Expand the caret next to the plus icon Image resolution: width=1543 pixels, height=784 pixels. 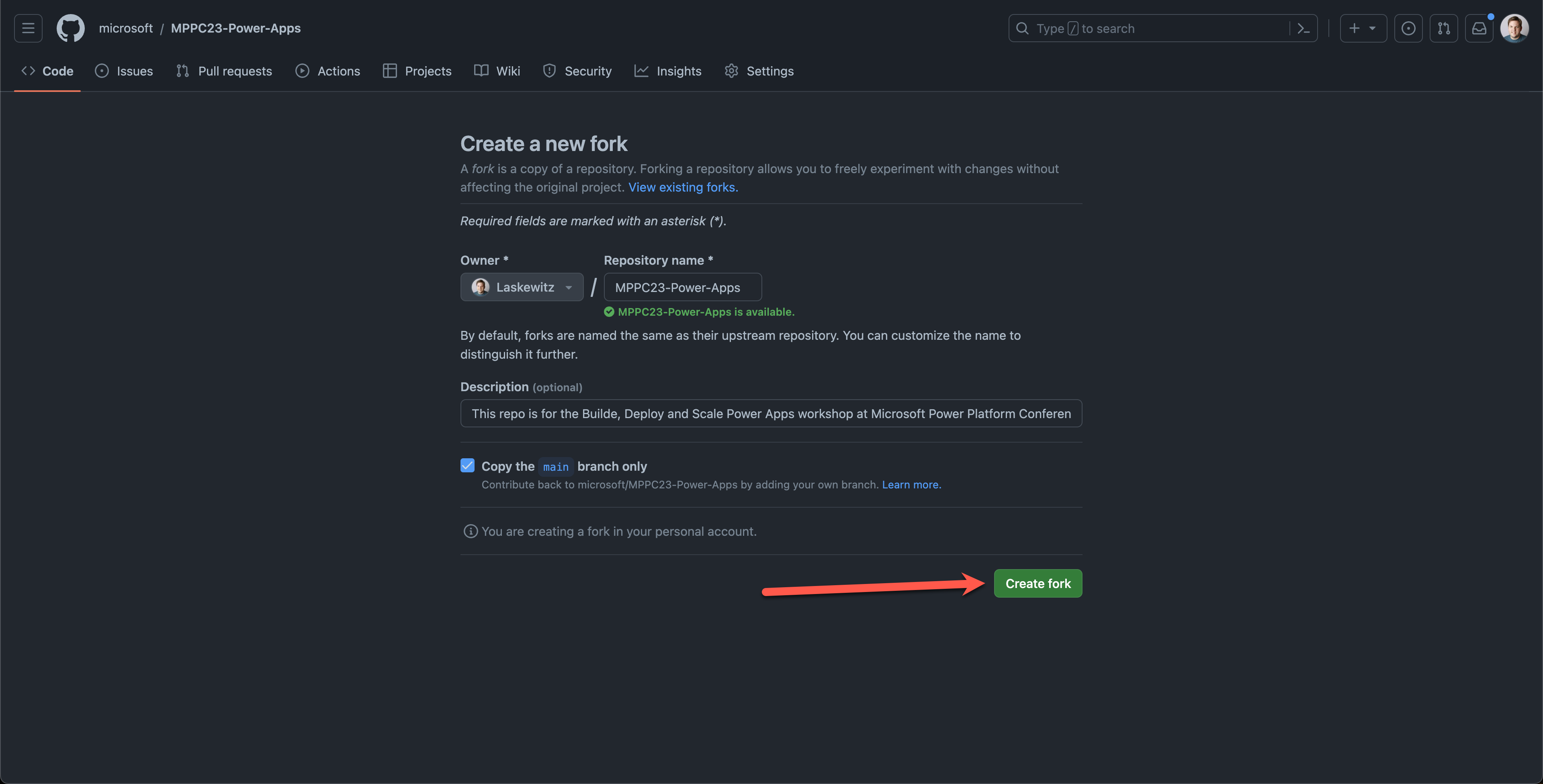1373,28
